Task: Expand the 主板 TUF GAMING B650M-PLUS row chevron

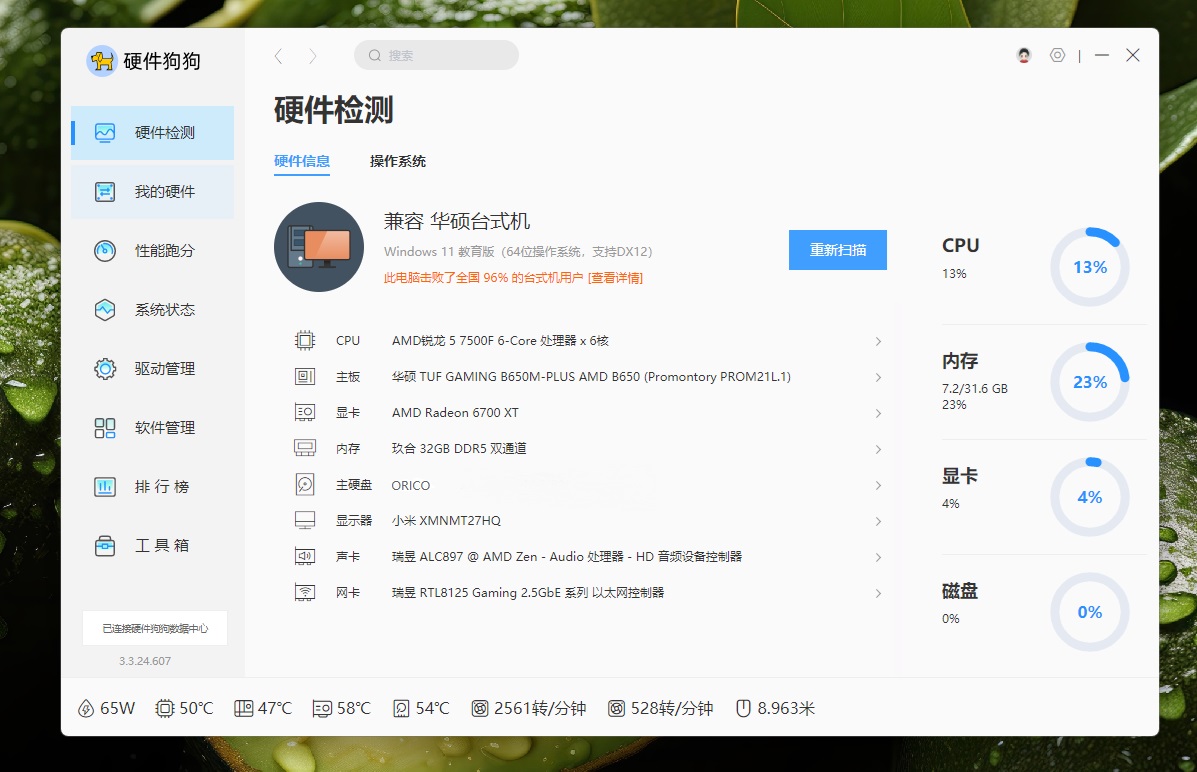Action: click(x=878, y=377)
